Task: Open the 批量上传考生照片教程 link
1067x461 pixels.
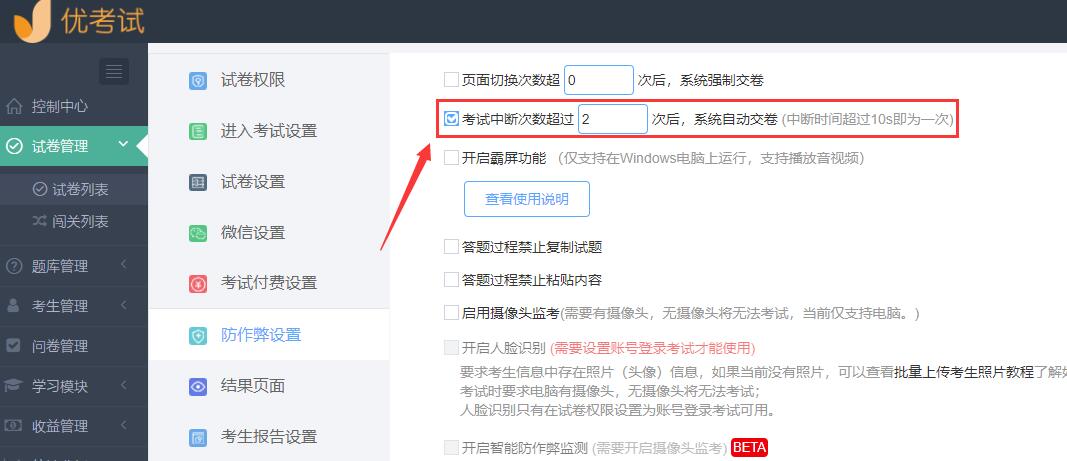Action: (964, 372)
